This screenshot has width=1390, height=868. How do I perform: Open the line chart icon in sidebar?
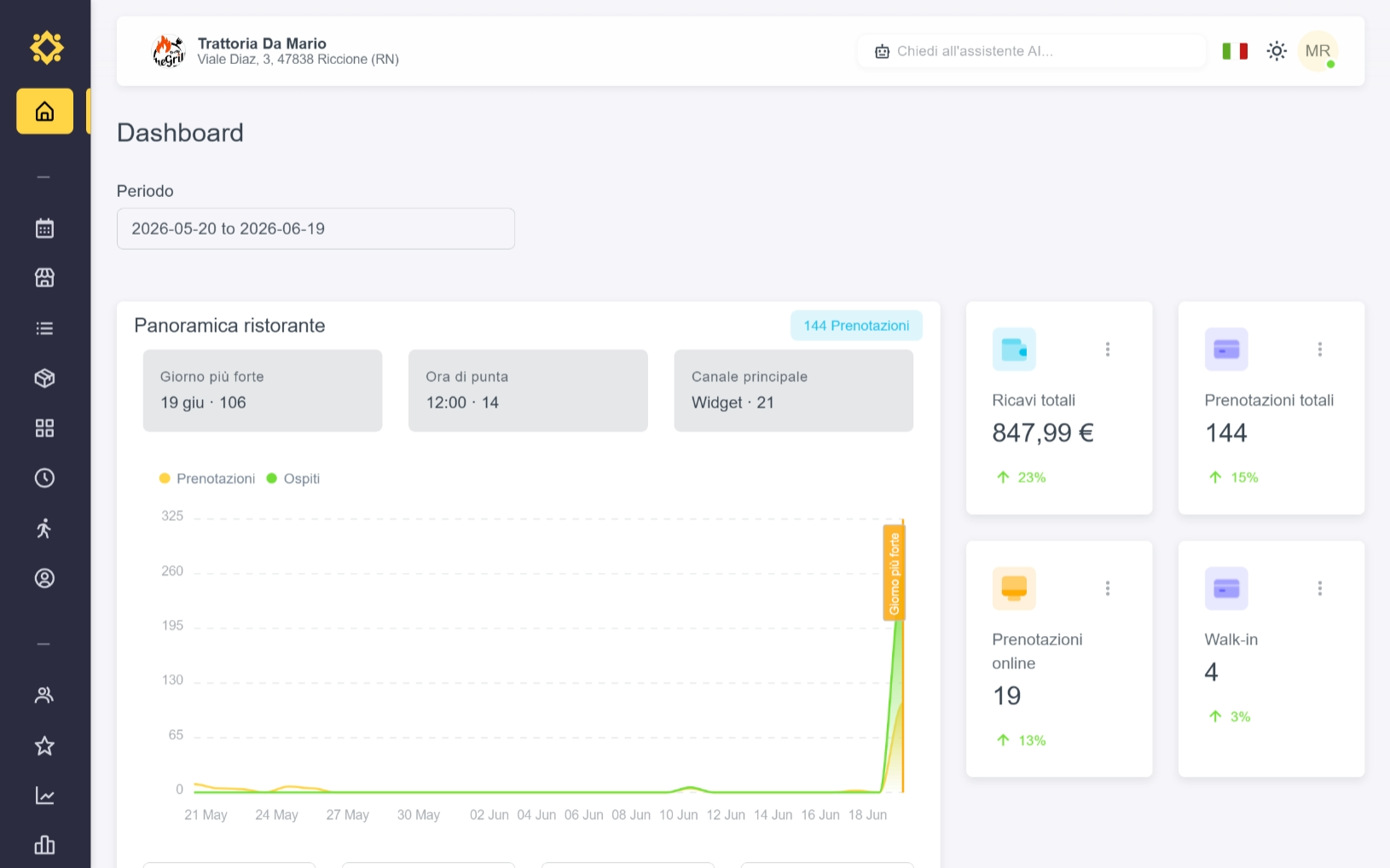click(x=44, y=796)
